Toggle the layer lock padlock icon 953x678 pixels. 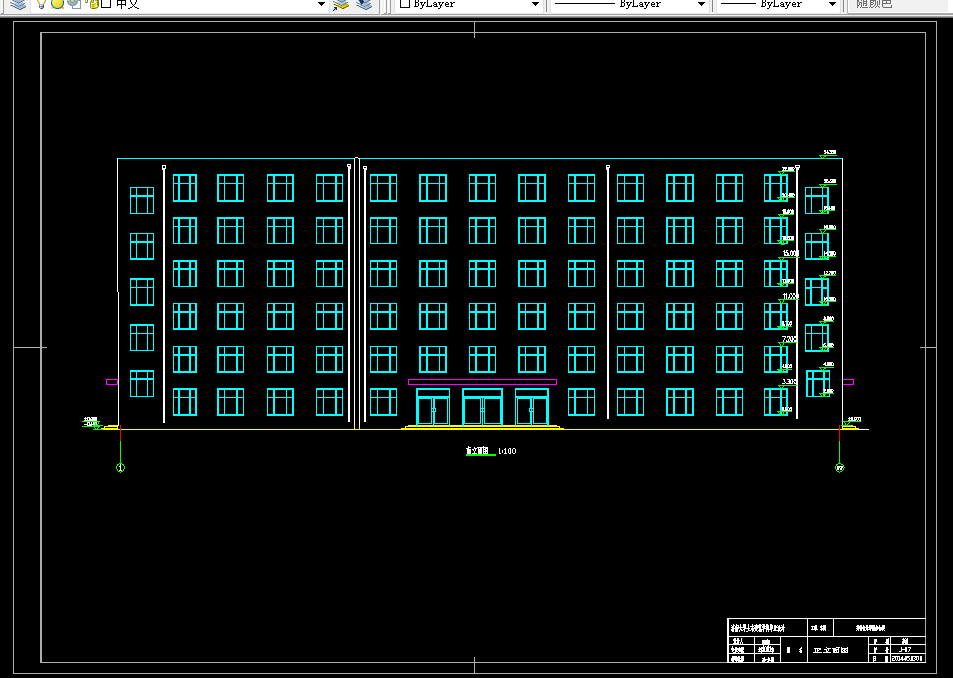pyautogui.click(x=93, y=4)
